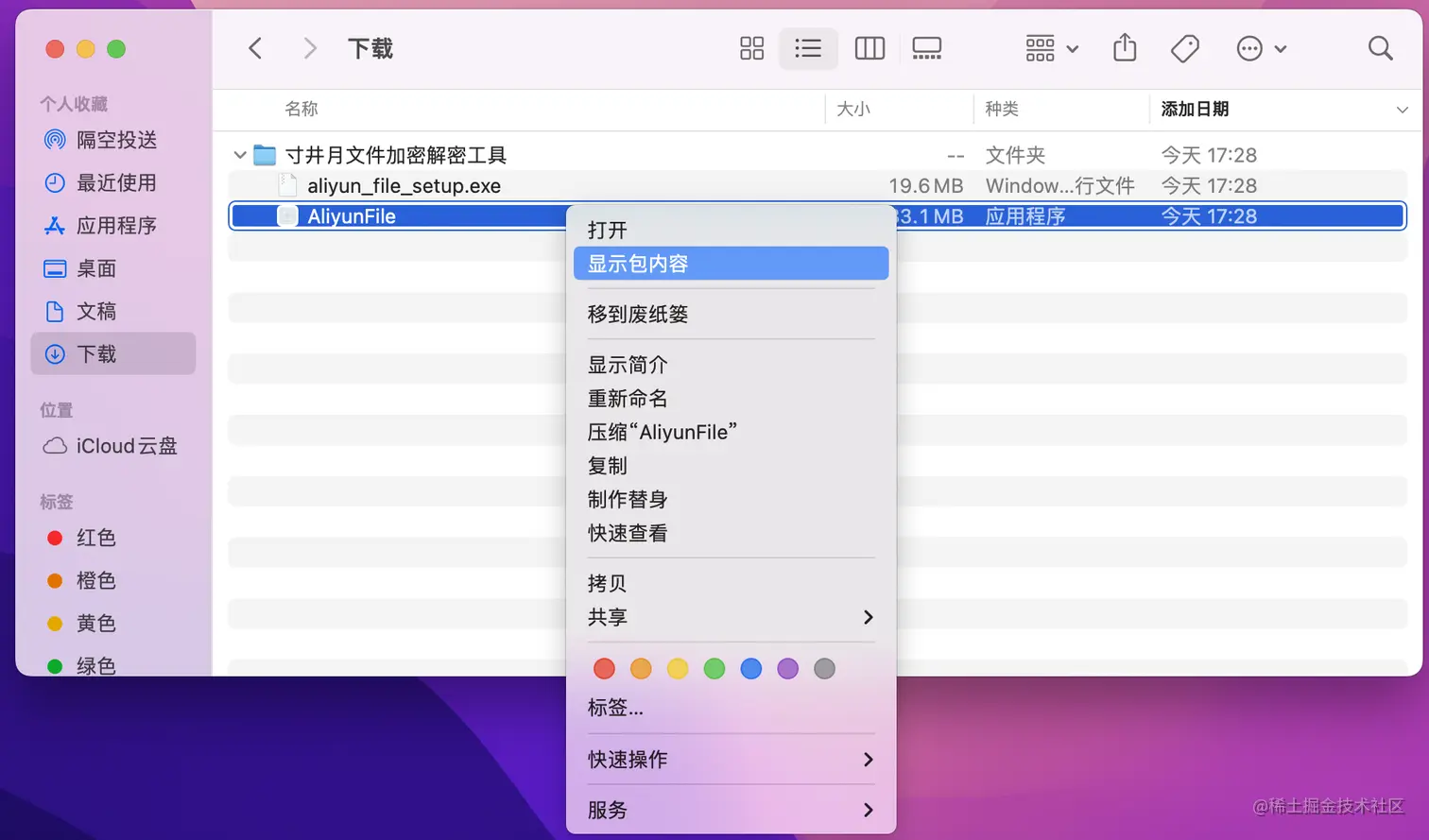
Task: Switch to list view
Action: [808, 48]
